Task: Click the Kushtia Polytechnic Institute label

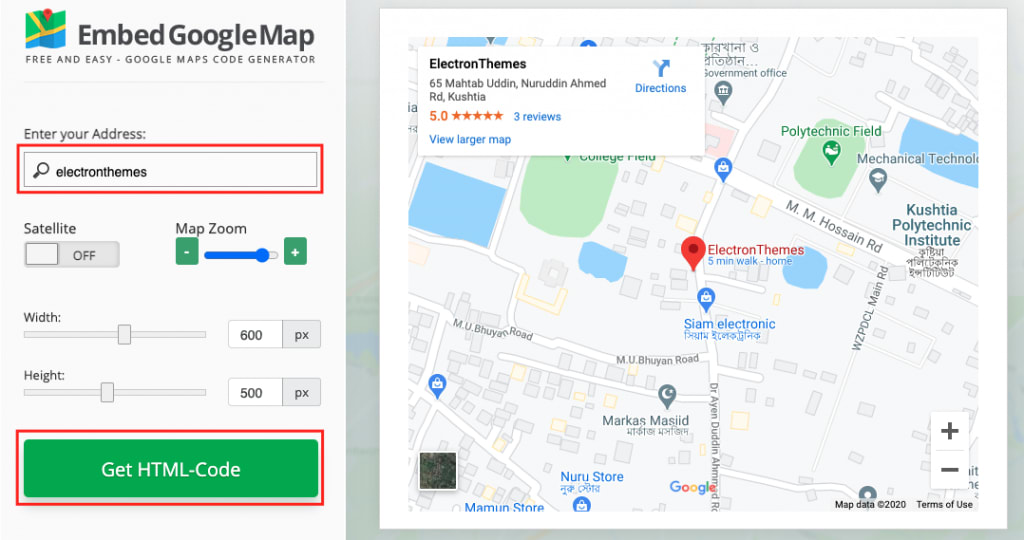Action: tap(931, 225)
